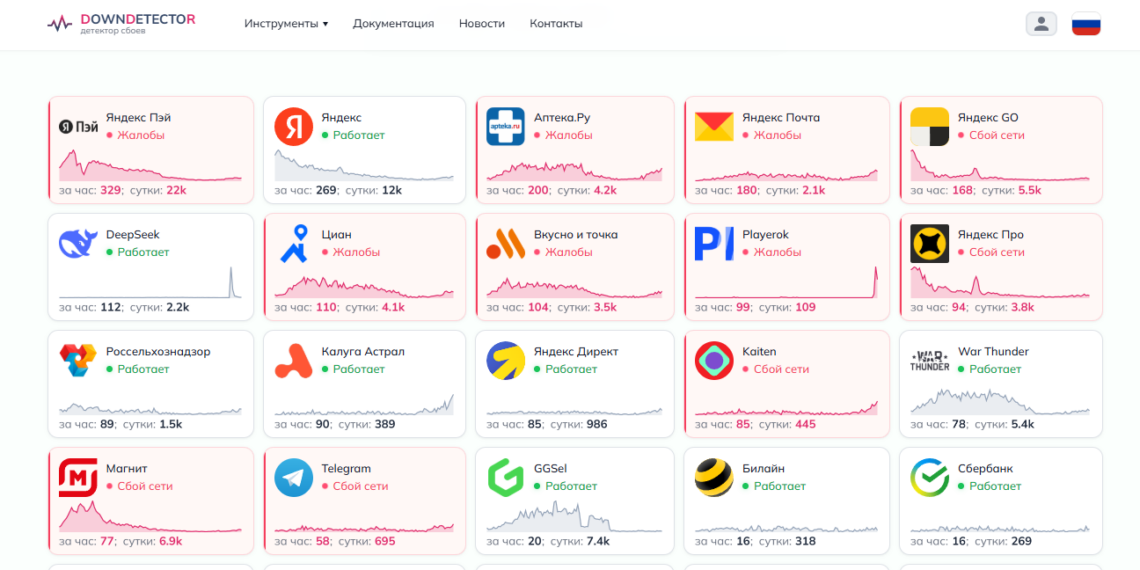1140x570 pixels.
Task: Click the Вкусно и точка logo
Action: [x=505, y=244]
